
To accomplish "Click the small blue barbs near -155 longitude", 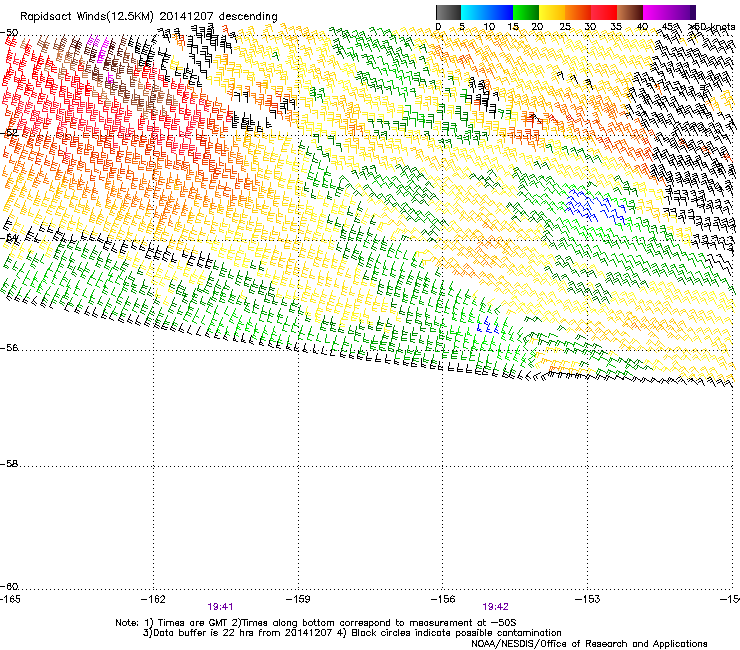I will 488,325.
